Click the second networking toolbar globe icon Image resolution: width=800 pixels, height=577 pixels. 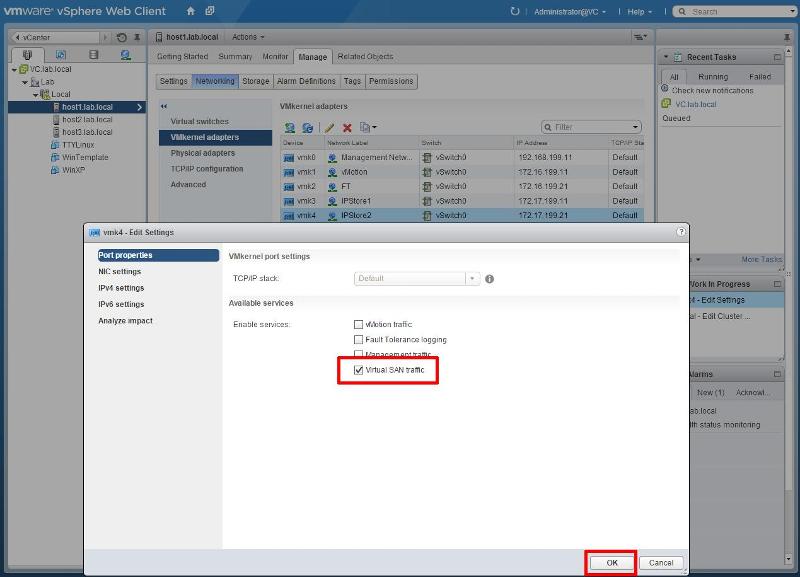coord(308,128)
